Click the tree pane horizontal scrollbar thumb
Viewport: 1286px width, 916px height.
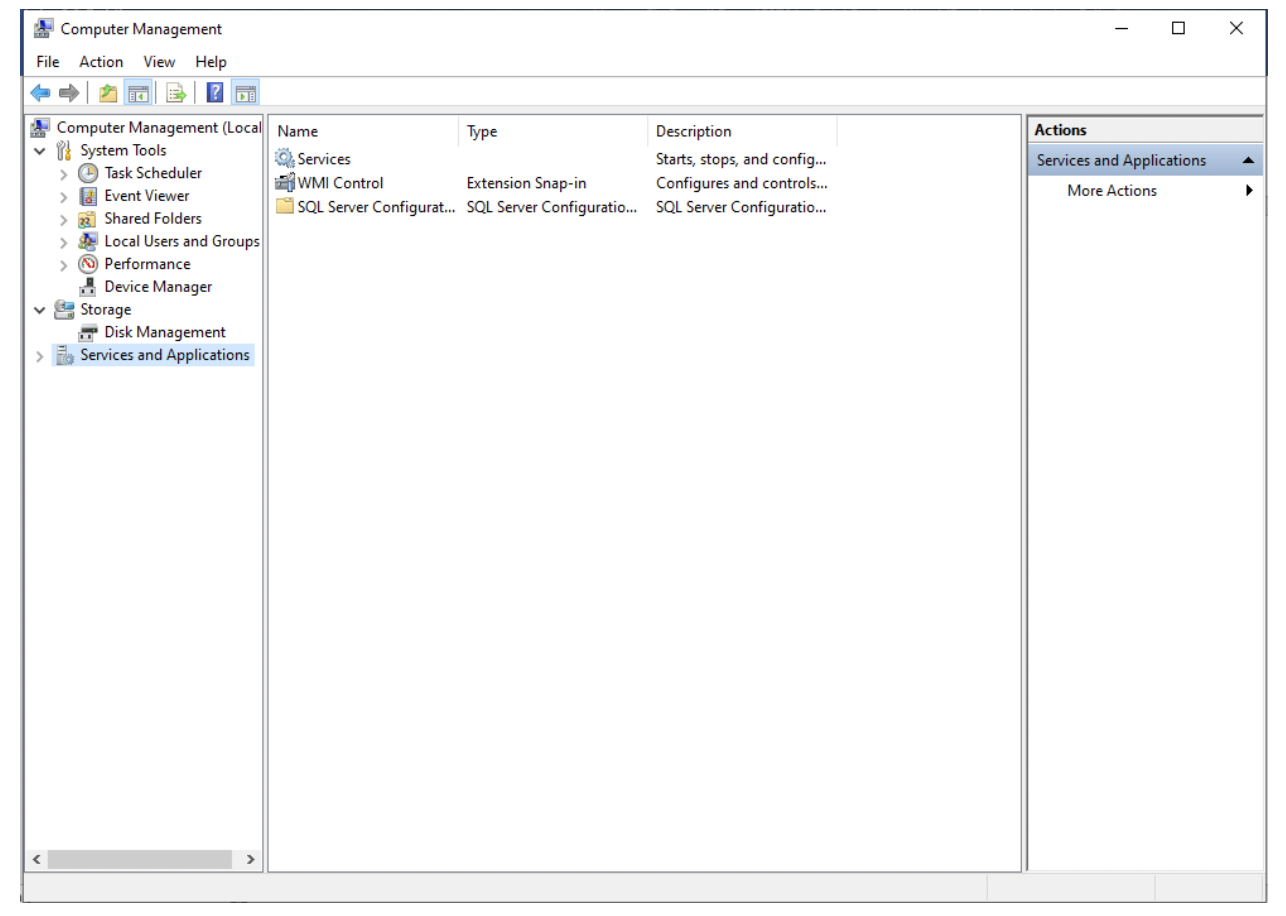[140, 859]
